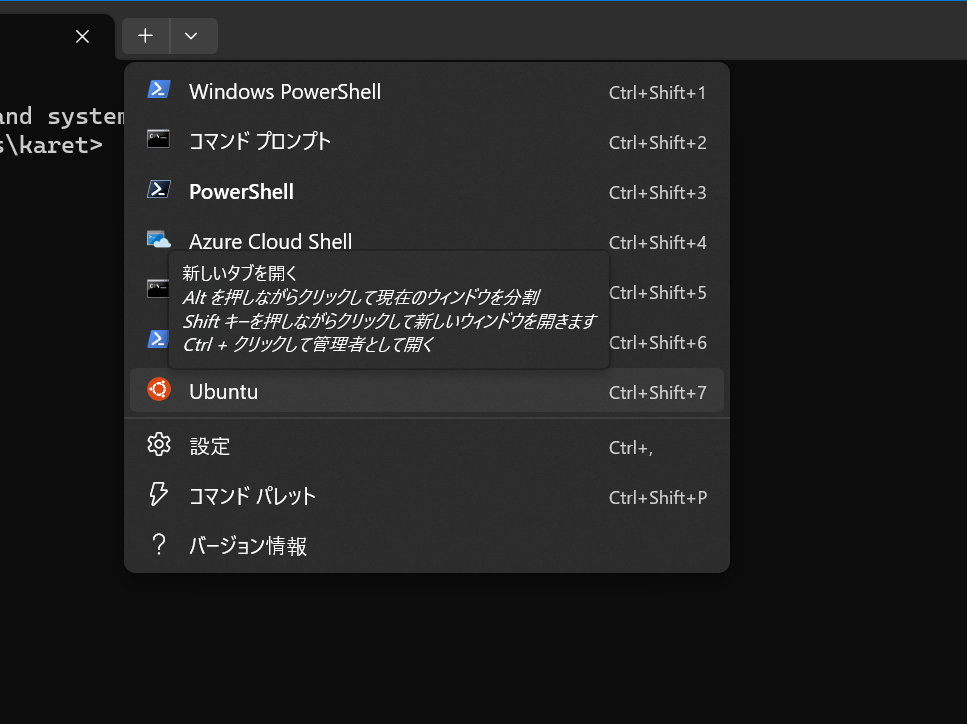Click the Windows PowerShell blue icon

pyautogui.click(x=158, y=89)
